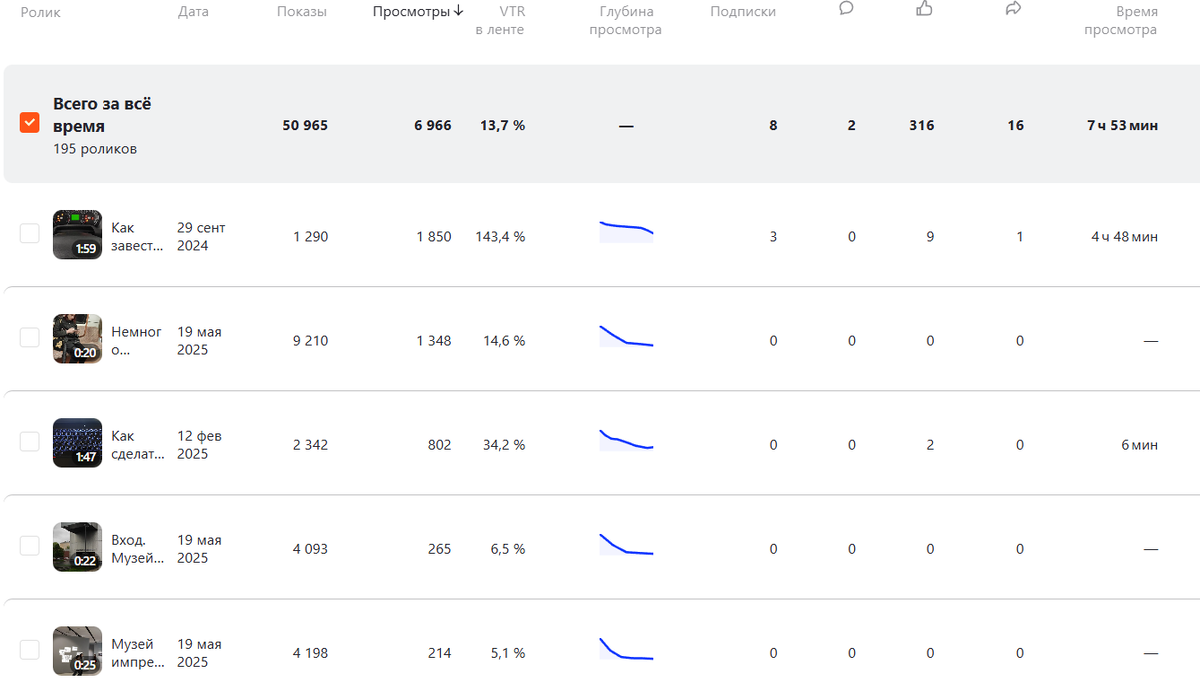Click the sort arrow next to Просмотры
1200x691 pixels.
tap(458, 11)
